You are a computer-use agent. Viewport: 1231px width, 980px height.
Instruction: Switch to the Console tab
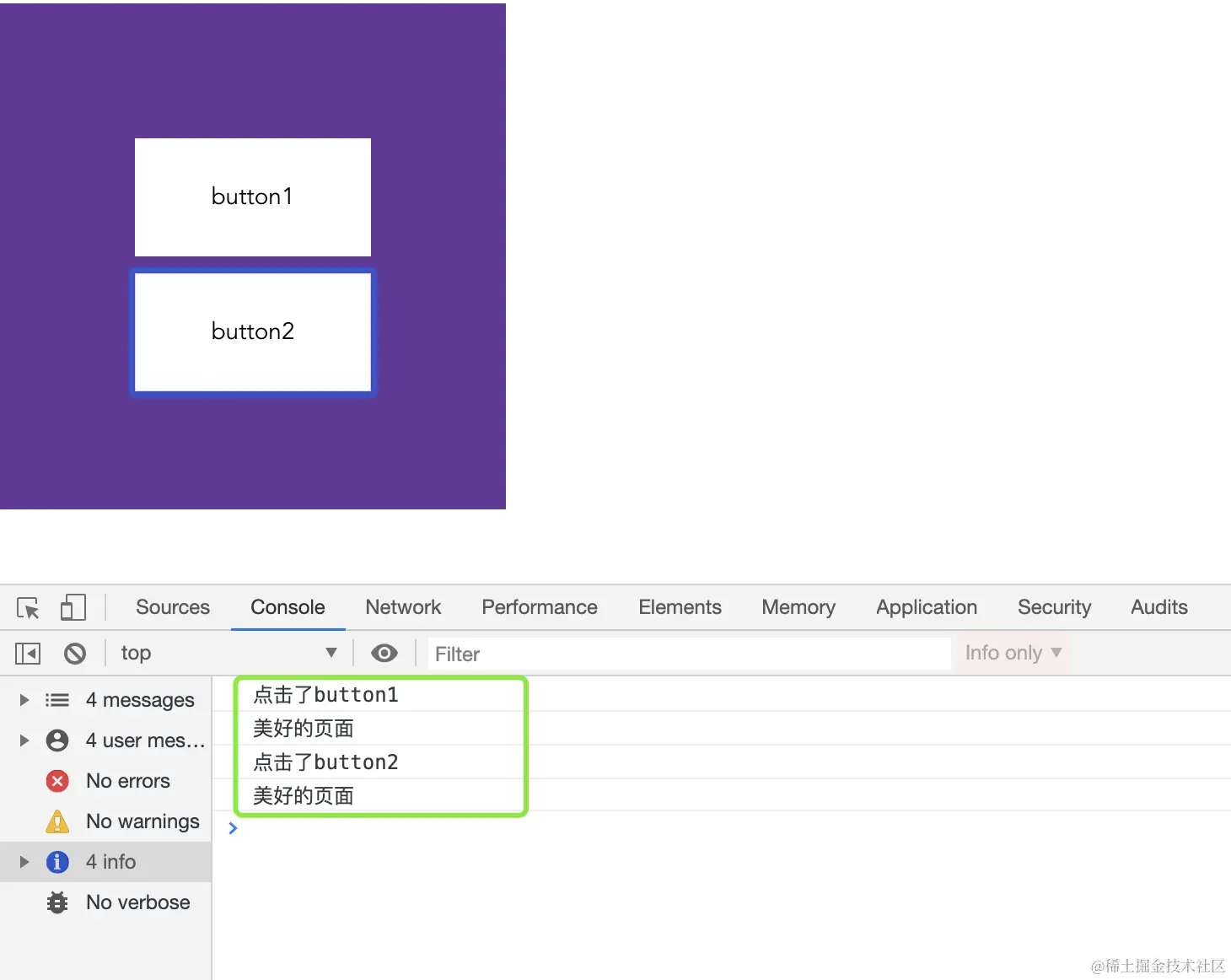coord(288,607)
